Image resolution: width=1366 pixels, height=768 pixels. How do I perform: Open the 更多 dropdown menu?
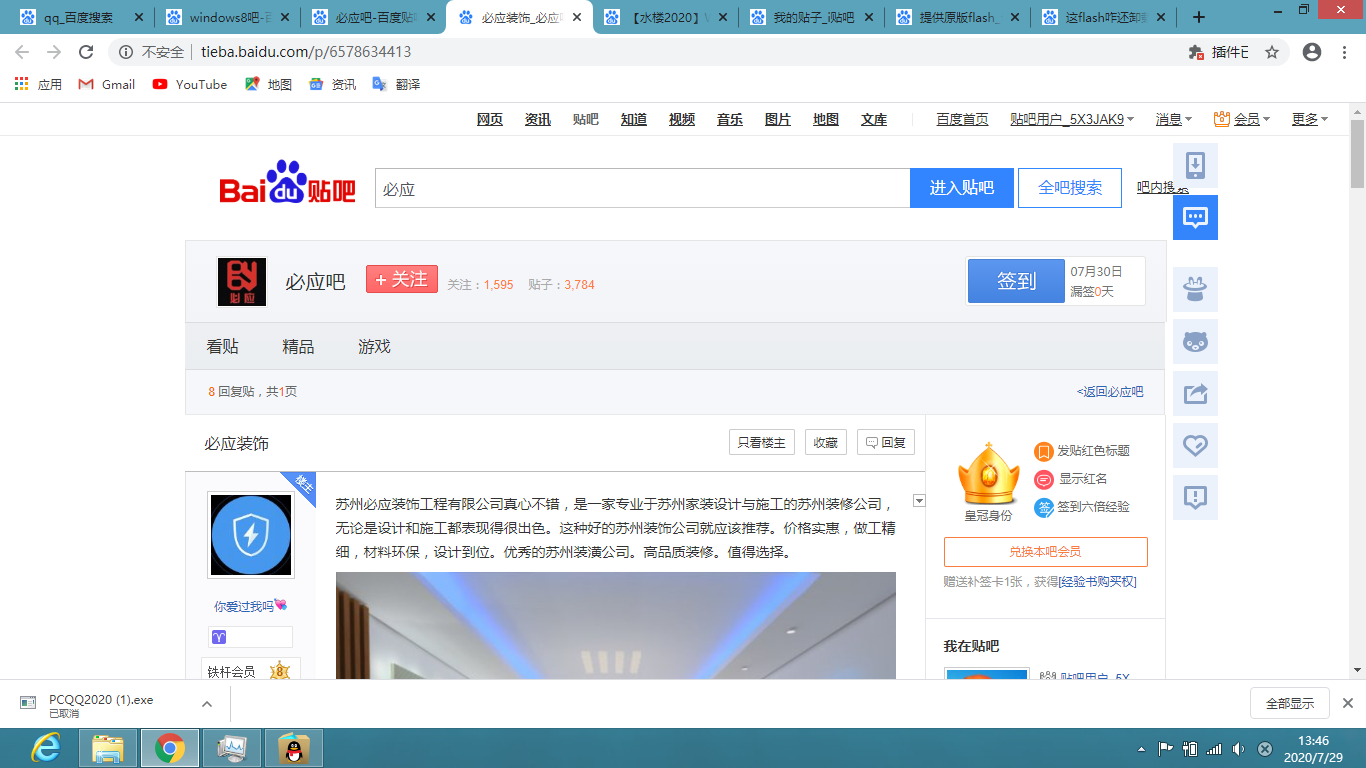click(1309, 119)
